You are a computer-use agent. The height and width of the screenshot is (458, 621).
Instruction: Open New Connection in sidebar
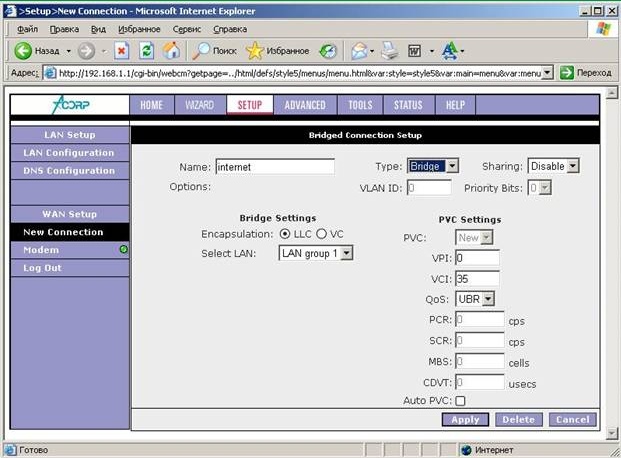click(x=70, y=232)
